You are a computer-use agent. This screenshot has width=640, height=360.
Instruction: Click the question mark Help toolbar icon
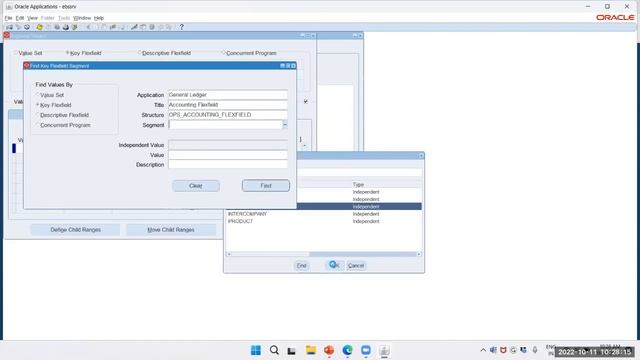(182, 27)
